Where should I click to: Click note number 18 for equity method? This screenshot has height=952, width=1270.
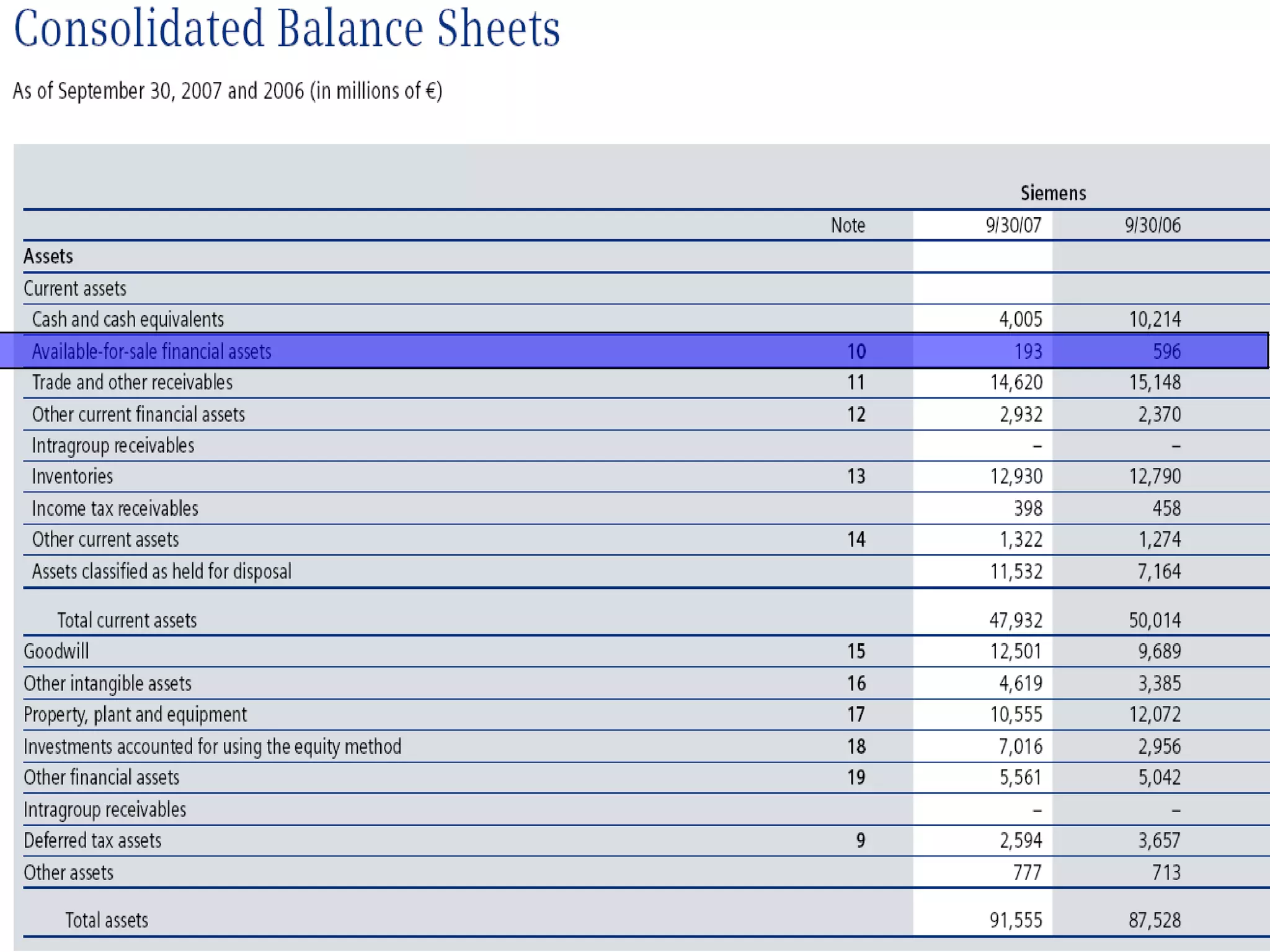point(856,746)
